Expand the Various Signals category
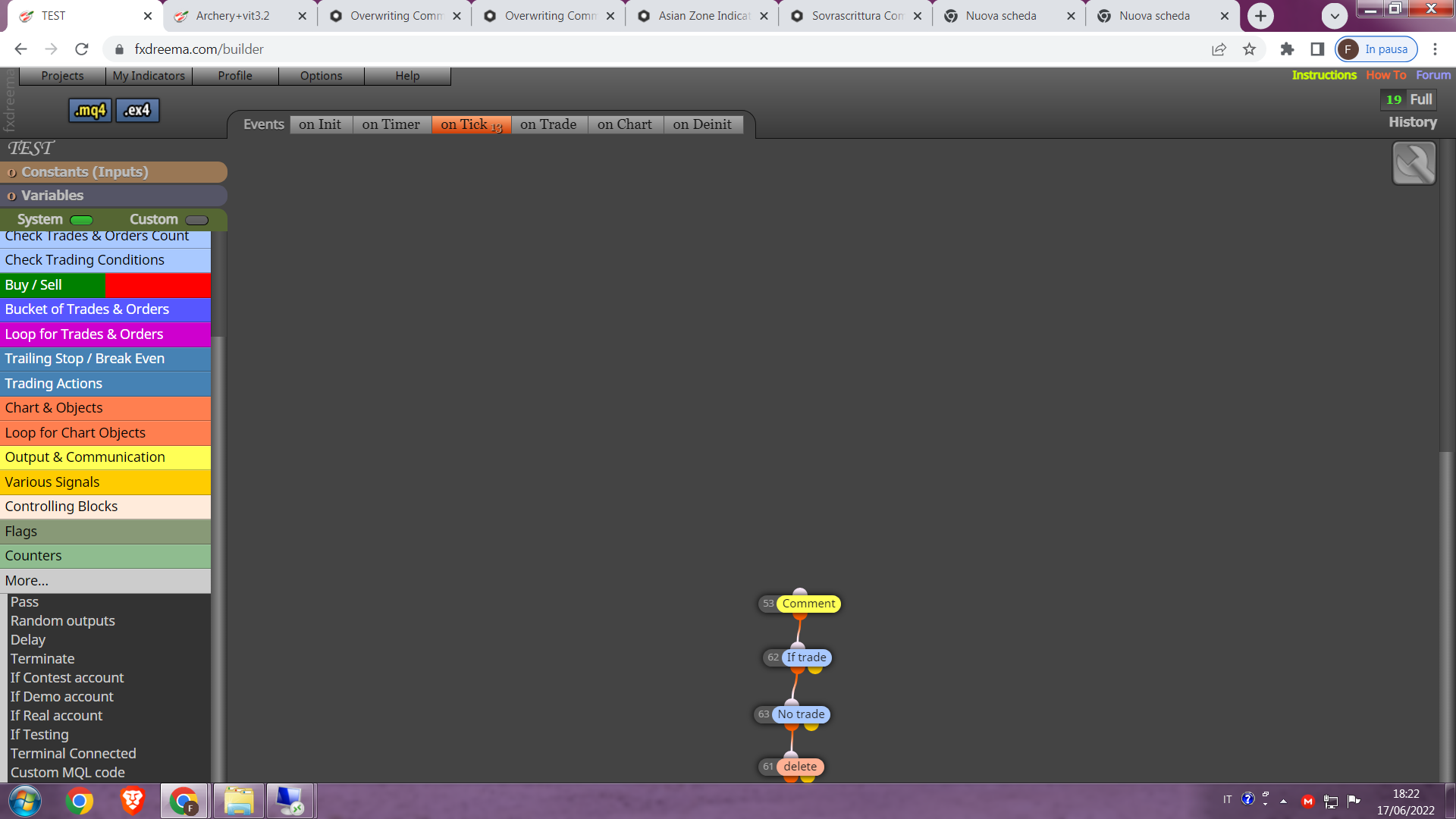This screenshot has width=1456, height=819. [105, 482]
